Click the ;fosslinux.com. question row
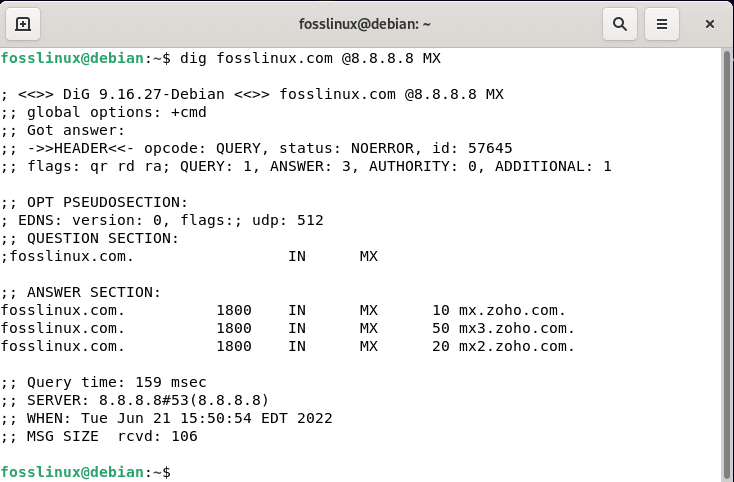This screenshot has height=482, width=734. pyautogui.click(x=189, y=256)
